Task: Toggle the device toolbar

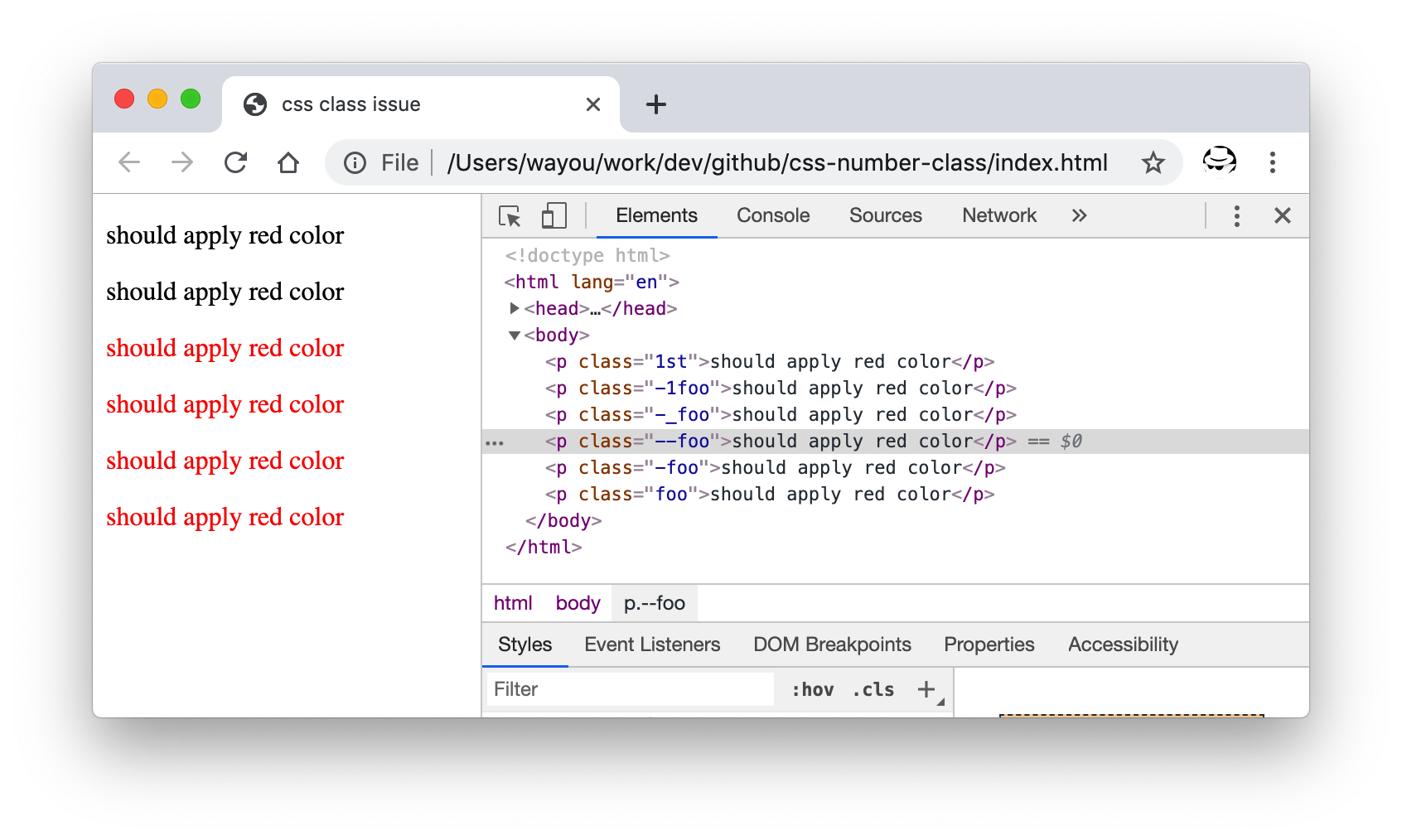Action: click(554, 216)
